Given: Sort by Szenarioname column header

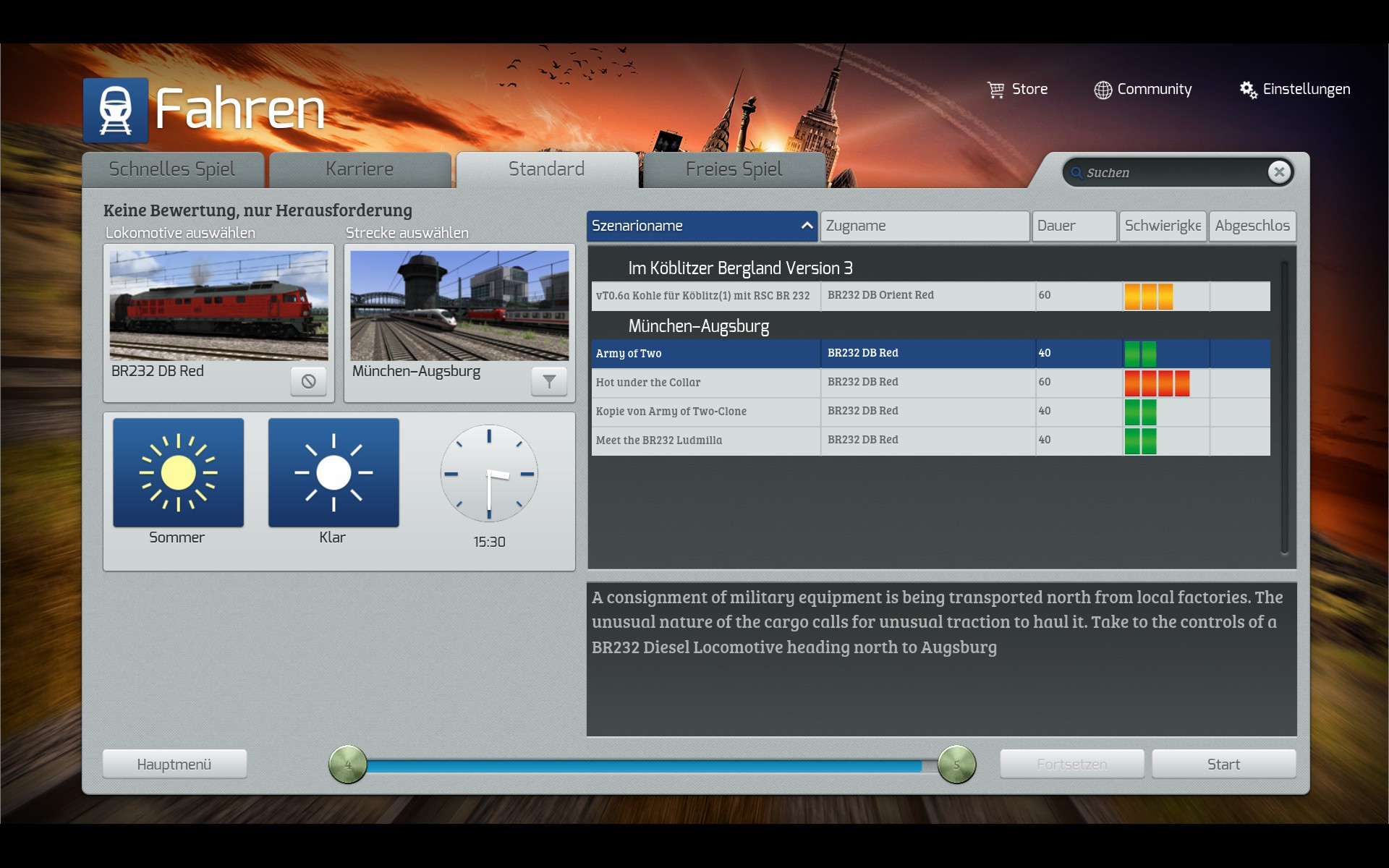Looking at the screenshot, I should (x=701, y=226).
